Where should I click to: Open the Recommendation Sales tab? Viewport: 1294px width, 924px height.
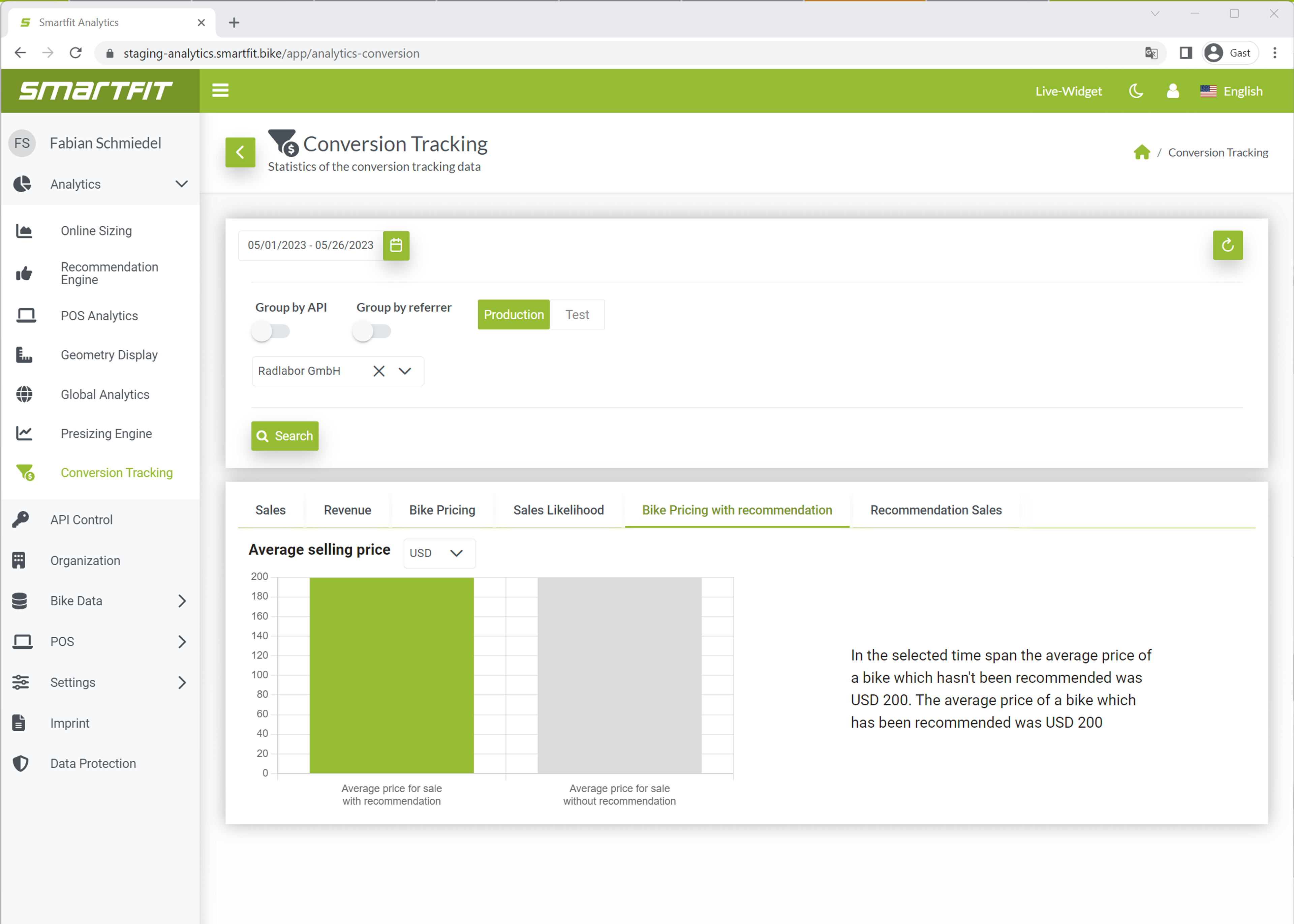pos(935,510)
